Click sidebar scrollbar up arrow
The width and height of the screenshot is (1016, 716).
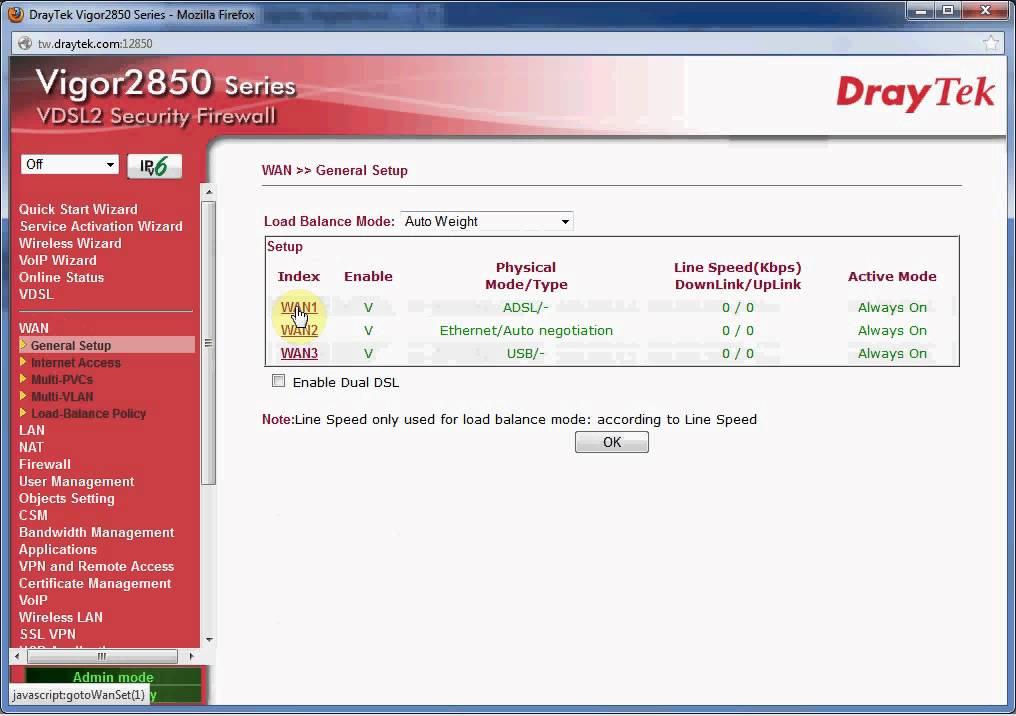(209, 192)
